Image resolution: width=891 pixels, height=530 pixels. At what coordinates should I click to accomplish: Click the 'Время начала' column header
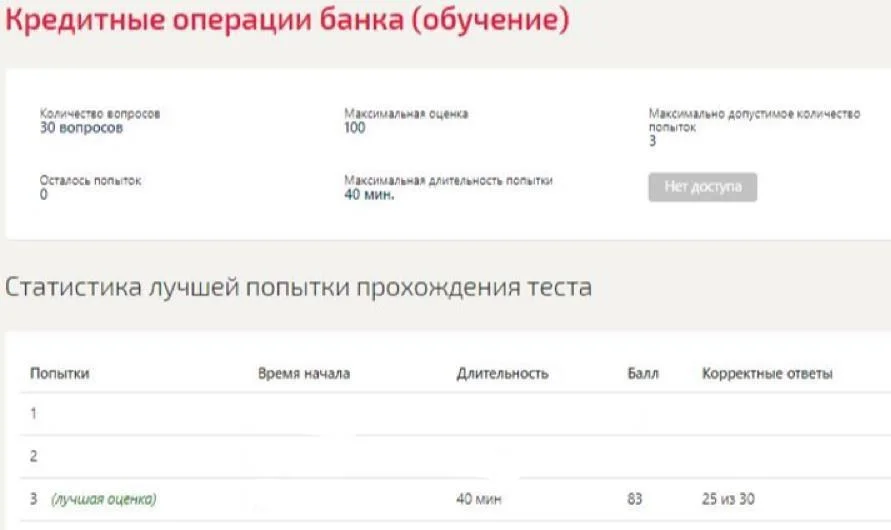[304, 373]
